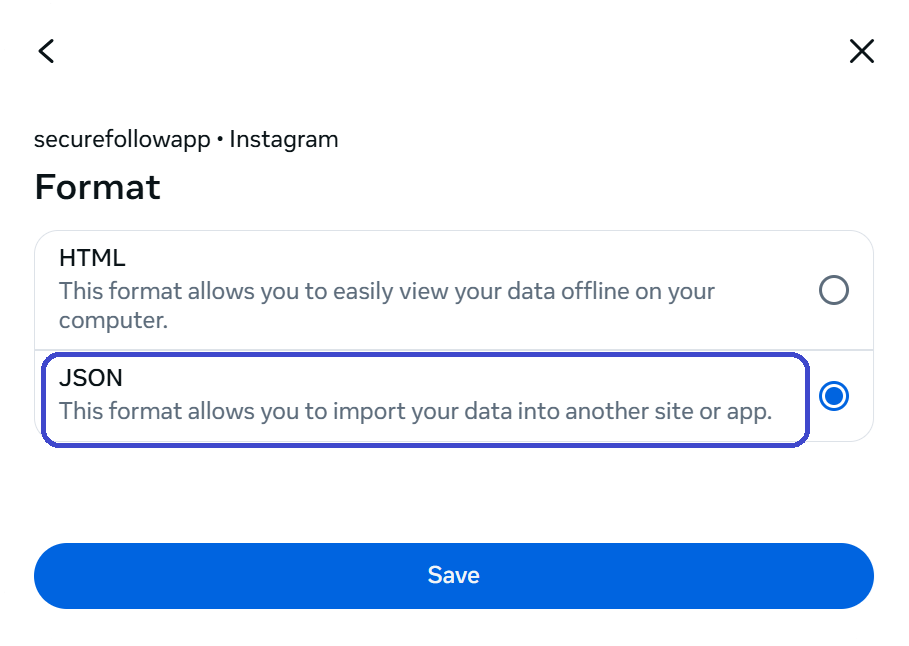
Task: Click the word Save on the button
Action: point(453,575)
